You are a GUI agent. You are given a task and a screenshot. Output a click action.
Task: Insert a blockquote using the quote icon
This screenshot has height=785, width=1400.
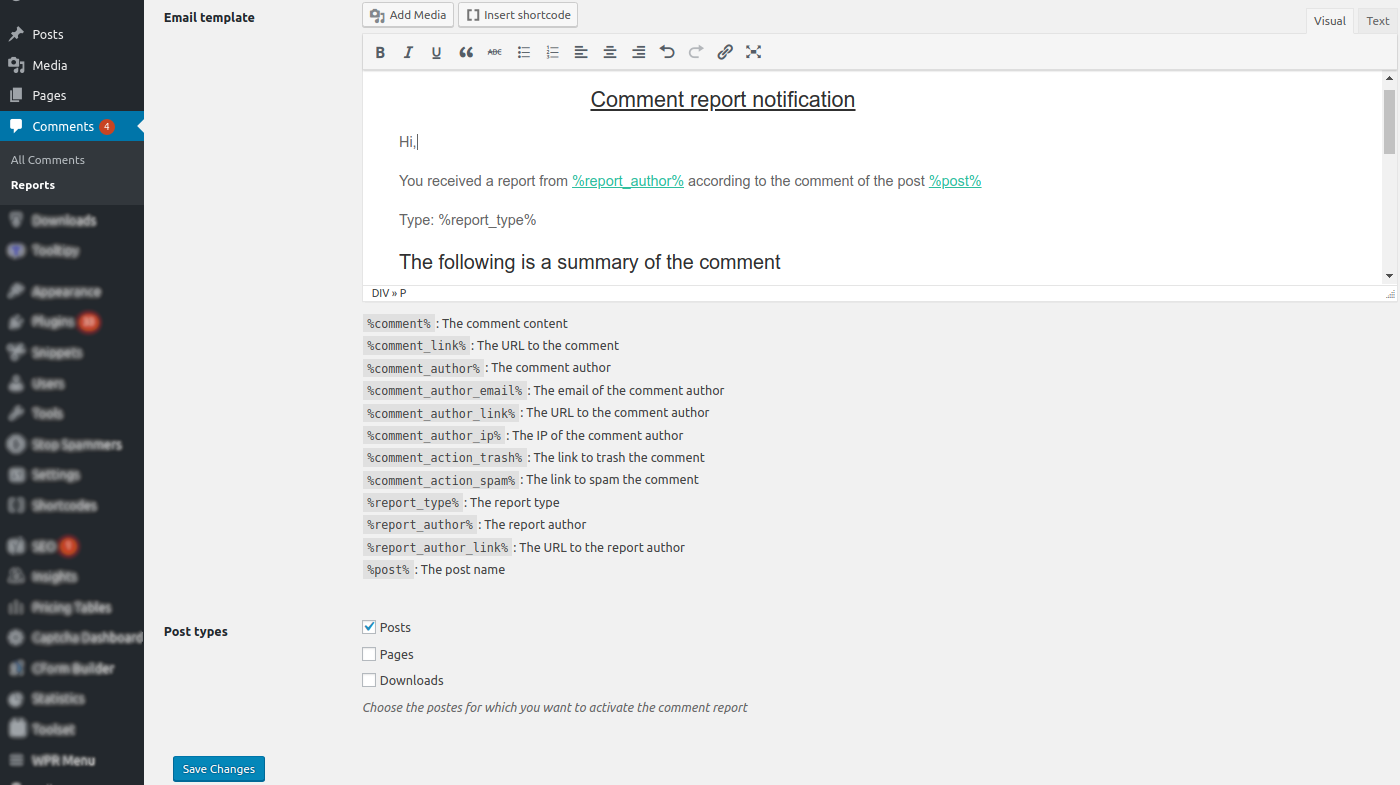click(466, 53)
